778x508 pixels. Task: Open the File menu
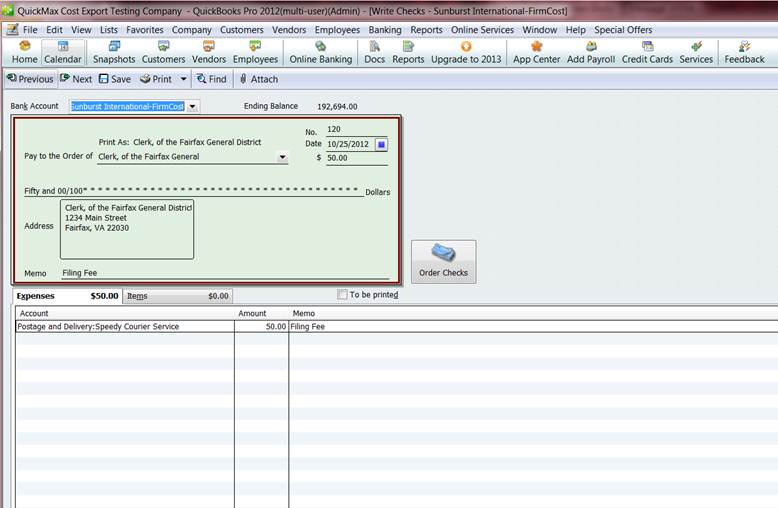[30, 30]
